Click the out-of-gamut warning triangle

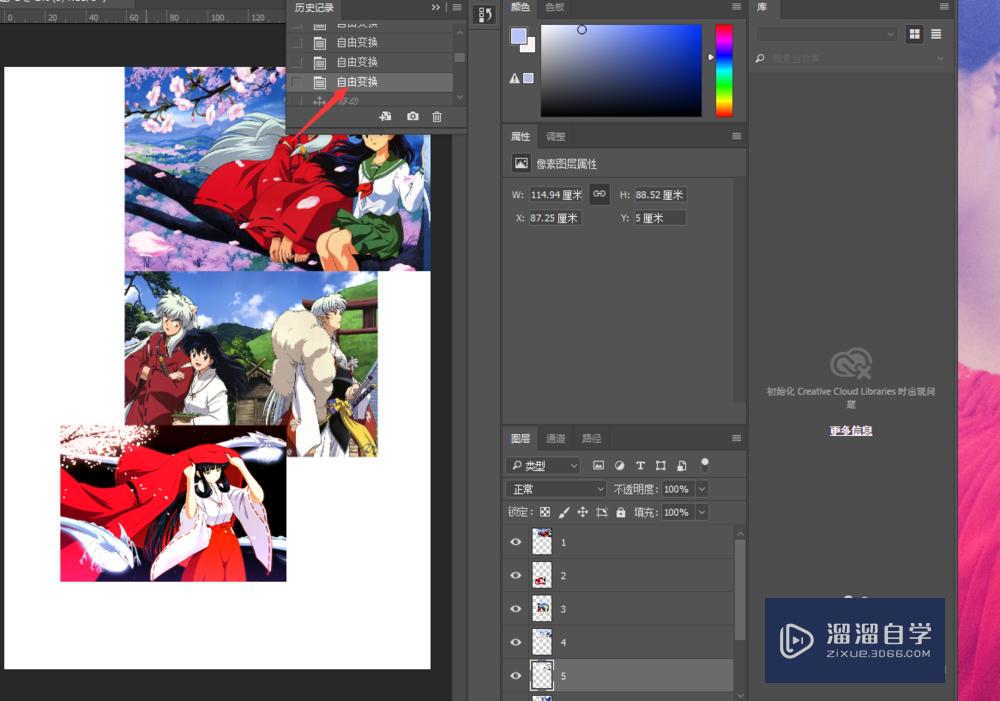515,78
